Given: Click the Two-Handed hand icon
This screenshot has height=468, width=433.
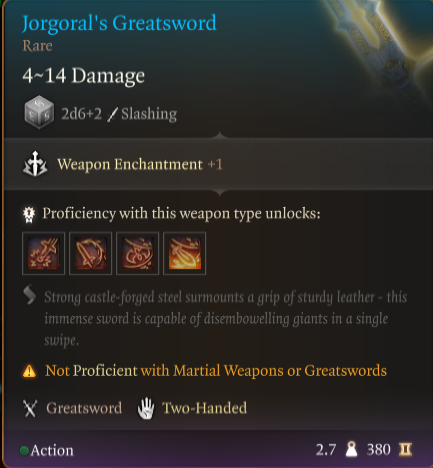Looking at the screenshot, I should click(x=146, y=408).
